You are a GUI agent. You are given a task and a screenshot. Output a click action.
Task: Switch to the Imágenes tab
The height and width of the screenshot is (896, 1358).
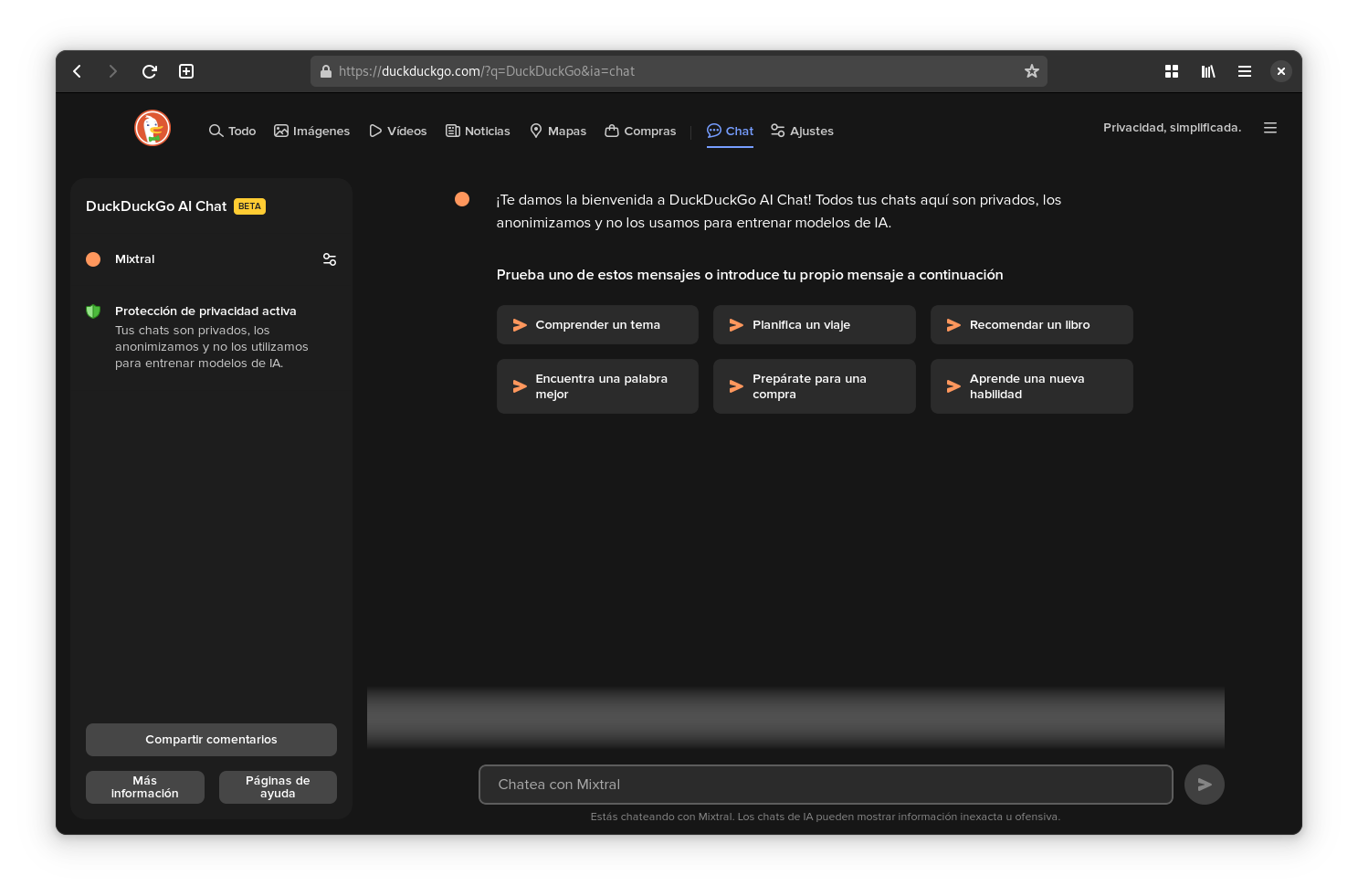[x=311, y=132]
